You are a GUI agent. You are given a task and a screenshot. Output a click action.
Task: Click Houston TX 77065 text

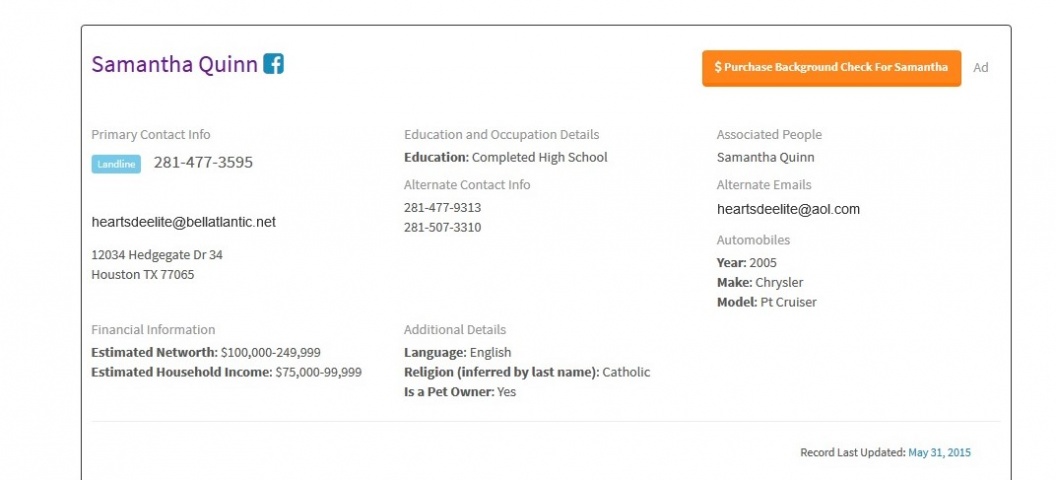click(x=143, y=275)
